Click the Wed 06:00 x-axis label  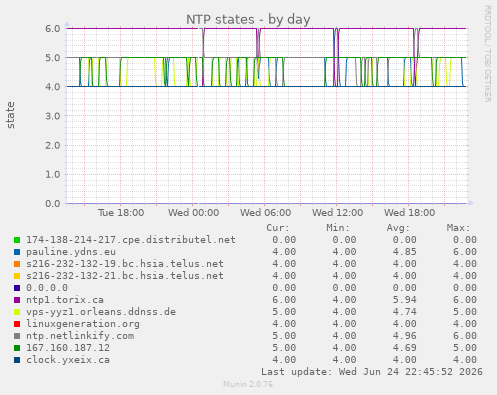[x=265, y=213]
